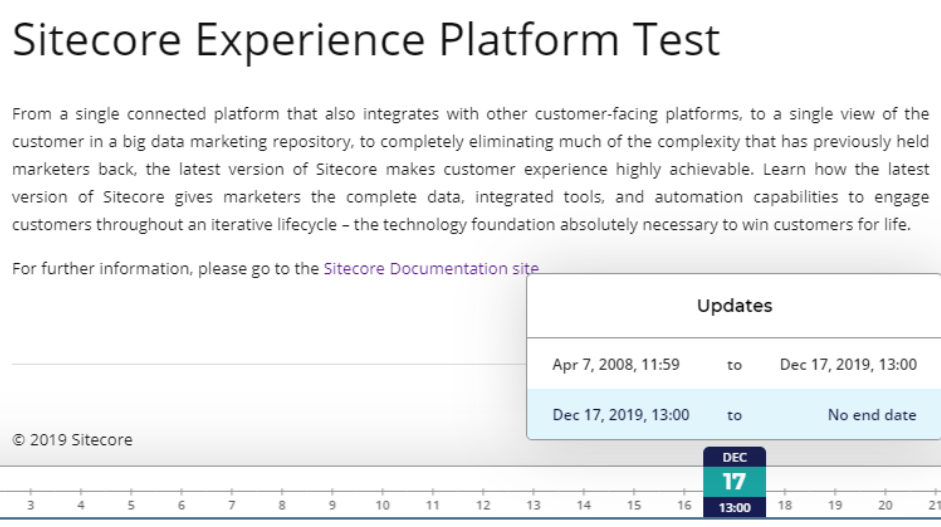The height and width of the screenshot is (527, 941).
Task: Pick day 6 on the timeline
Action: point(181,505)
